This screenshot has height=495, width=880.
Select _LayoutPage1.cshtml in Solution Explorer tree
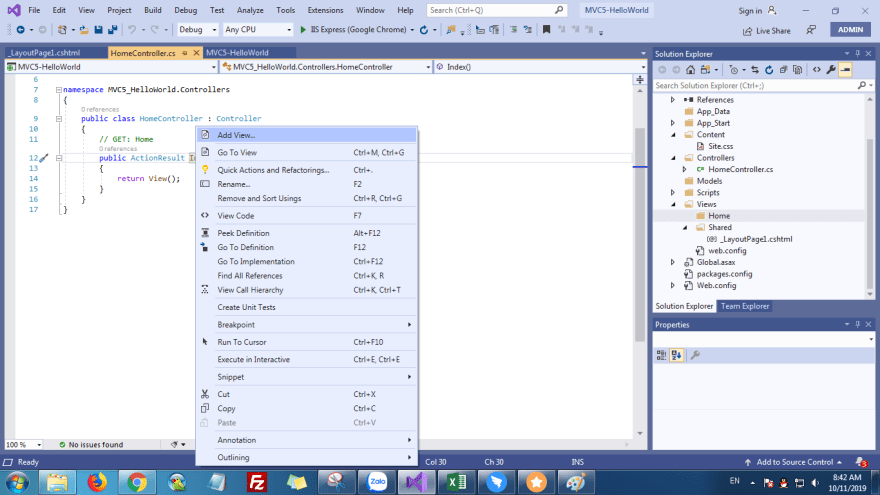[x=755, y=239]
